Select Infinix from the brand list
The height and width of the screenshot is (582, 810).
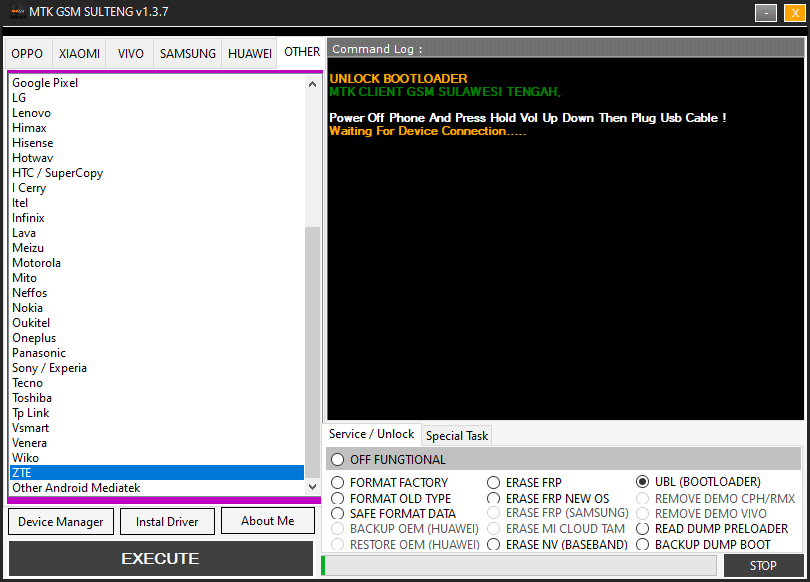coord(28,218)
